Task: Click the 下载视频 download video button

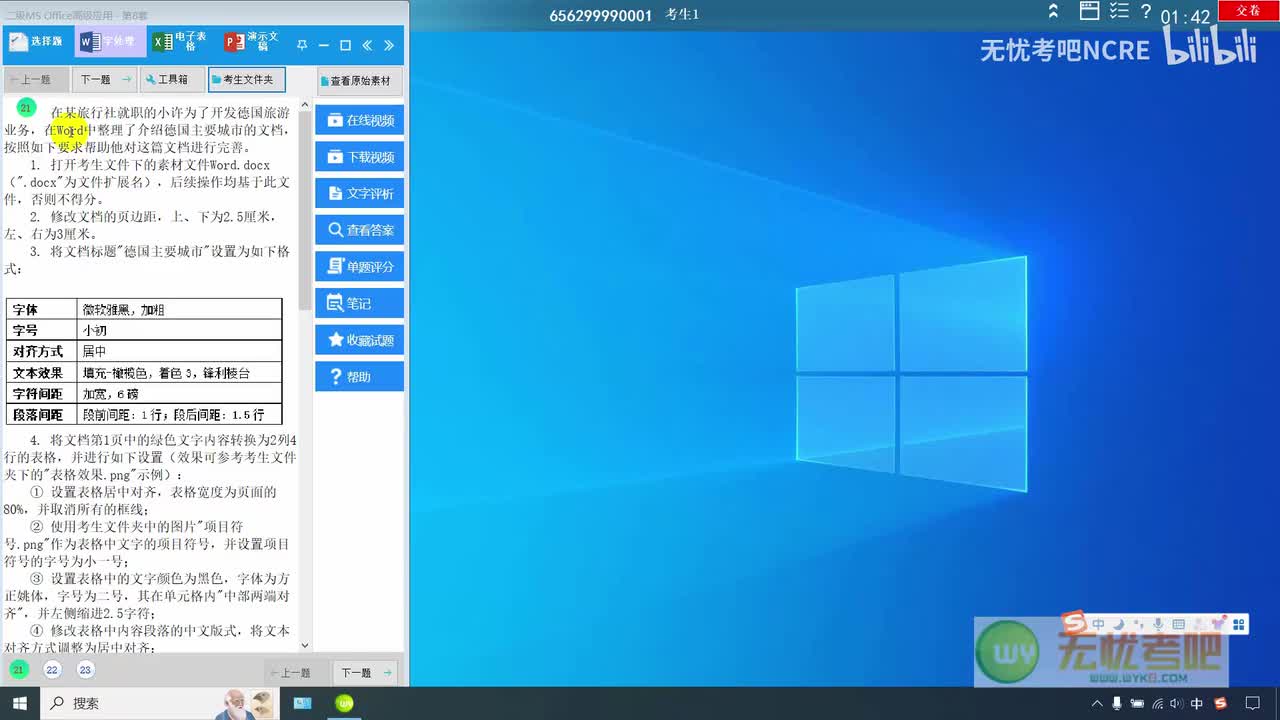Action: (x=360, y=157)
